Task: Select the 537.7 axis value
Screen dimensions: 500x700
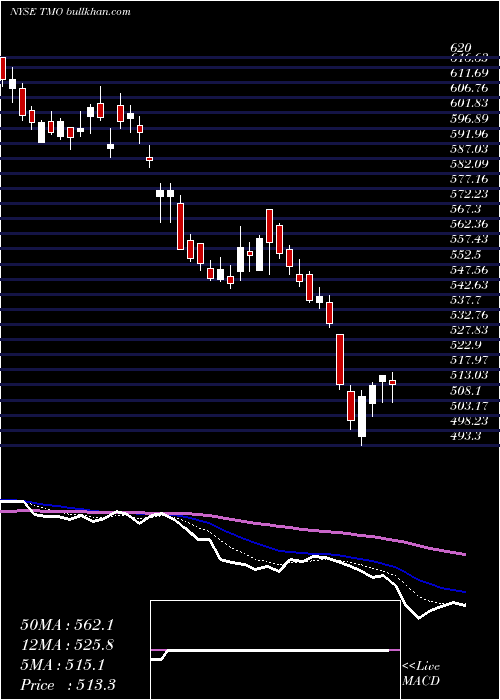Action: [465, 300]
